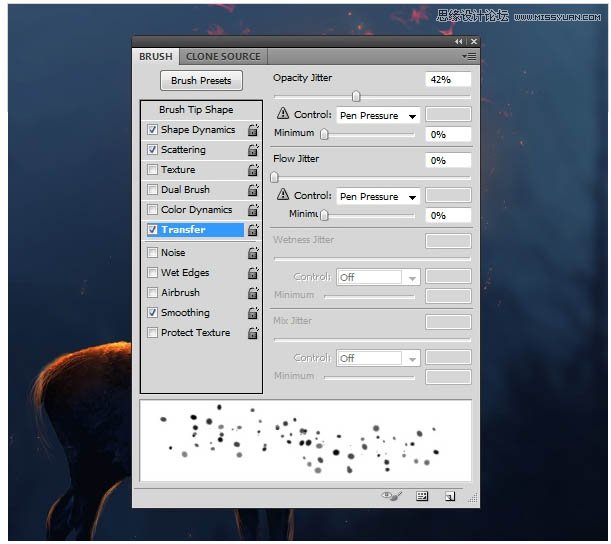Switch to the Clone Source tab

(223, 57)
